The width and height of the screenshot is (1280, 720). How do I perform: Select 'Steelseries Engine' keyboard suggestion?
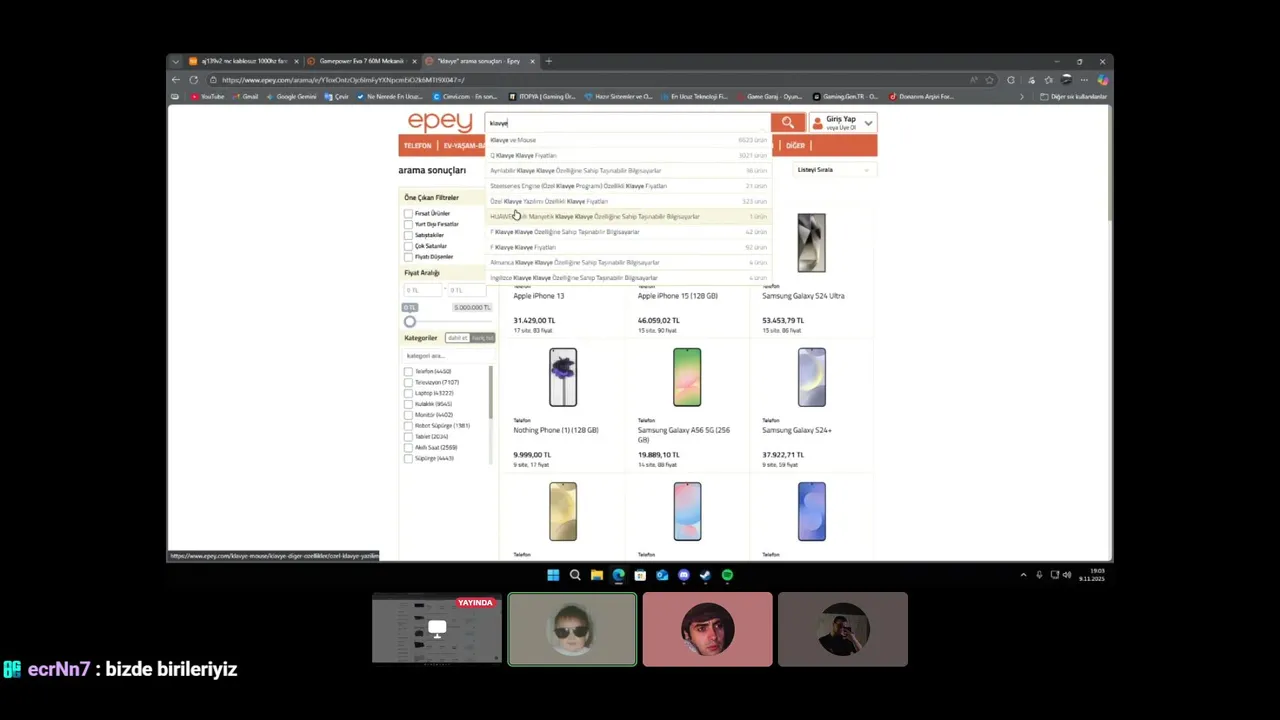tap(628, 186)
